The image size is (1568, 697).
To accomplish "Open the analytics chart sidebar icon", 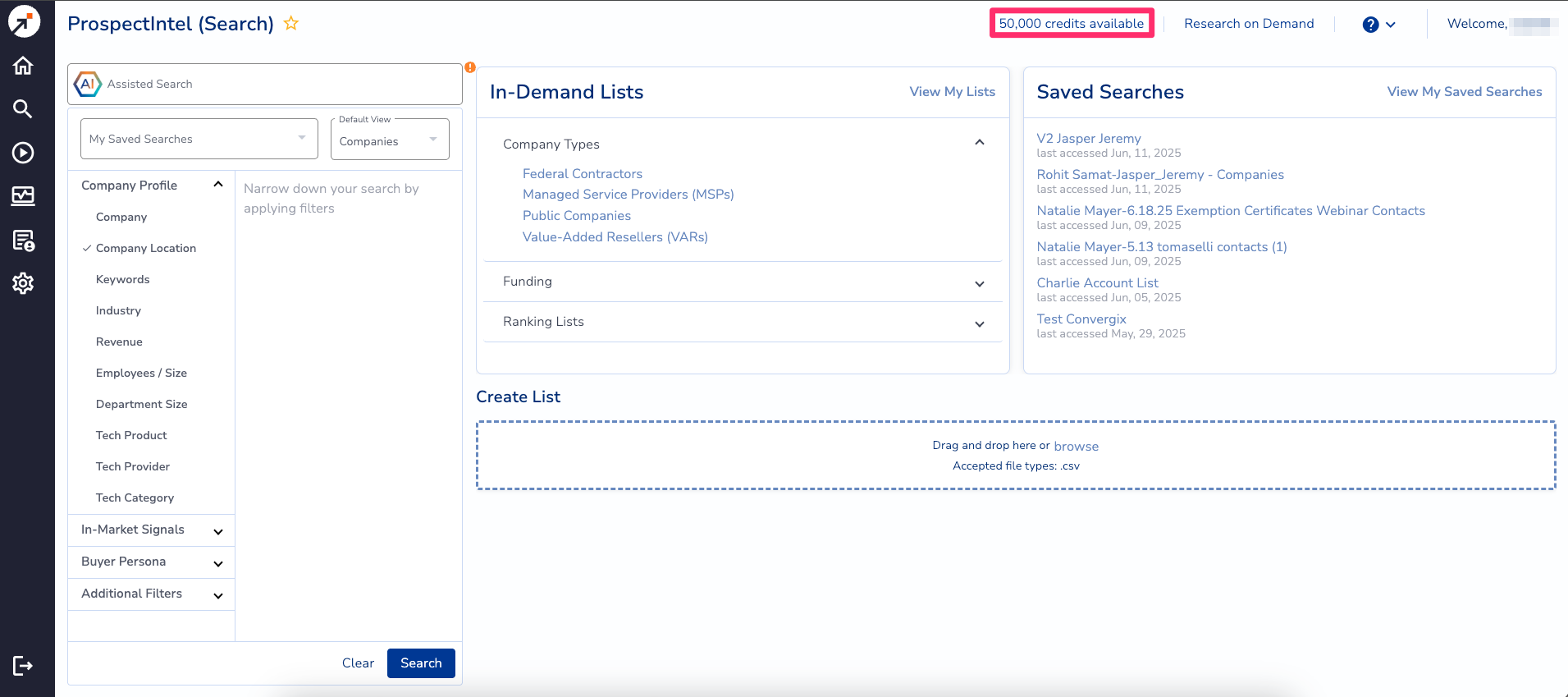I will pyautogui.click(x=23, y=195).
